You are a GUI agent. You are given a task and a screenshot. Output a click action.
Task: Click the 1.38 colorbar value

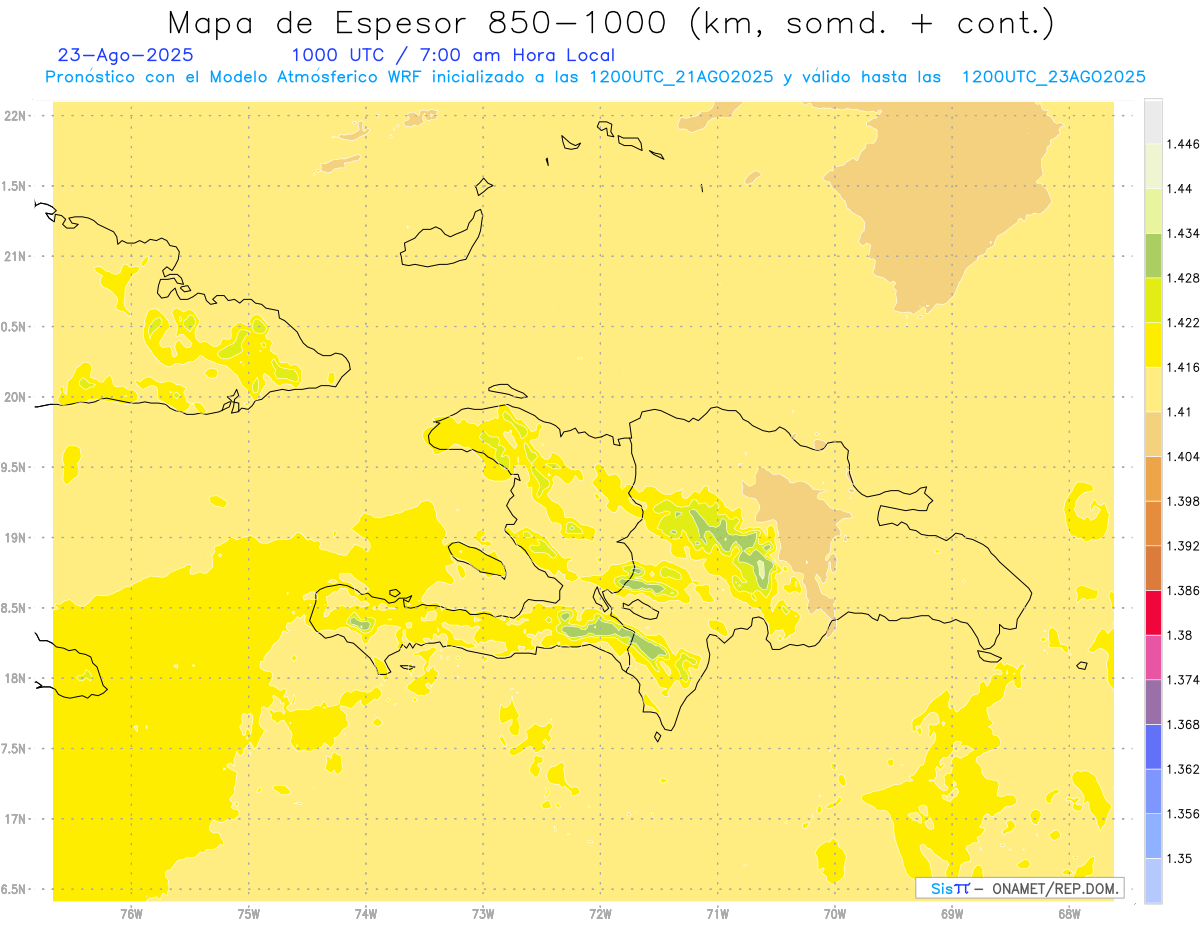pos(1179,635)
